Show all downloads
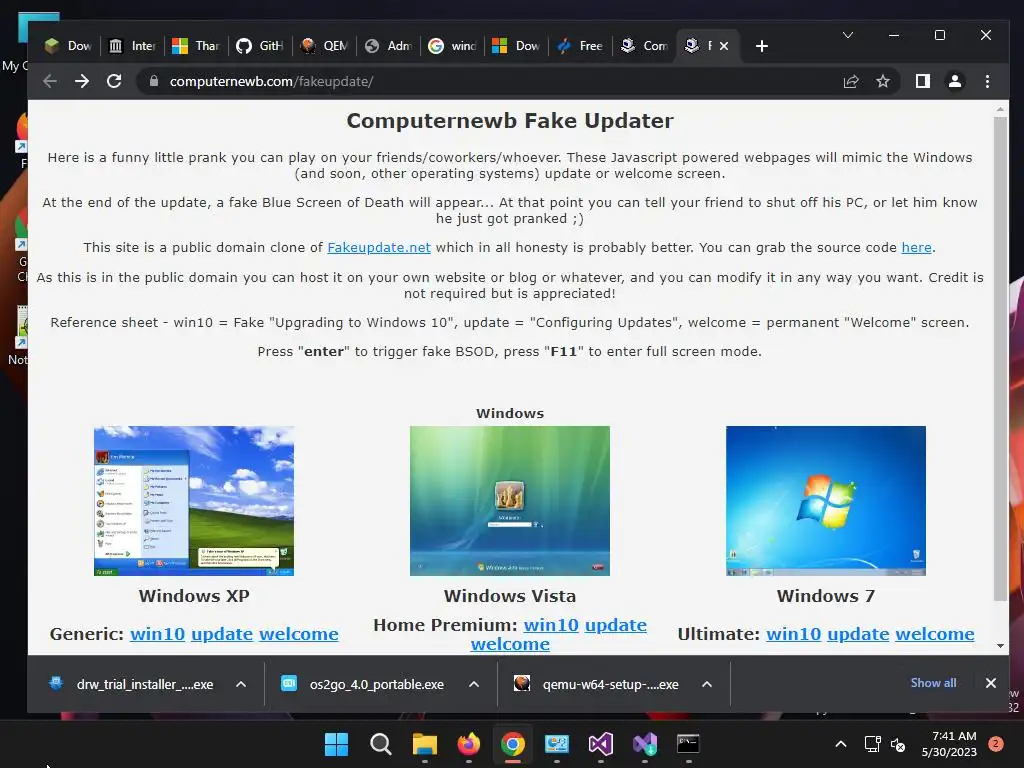1024x768 pixels. (x=933, y=682)
